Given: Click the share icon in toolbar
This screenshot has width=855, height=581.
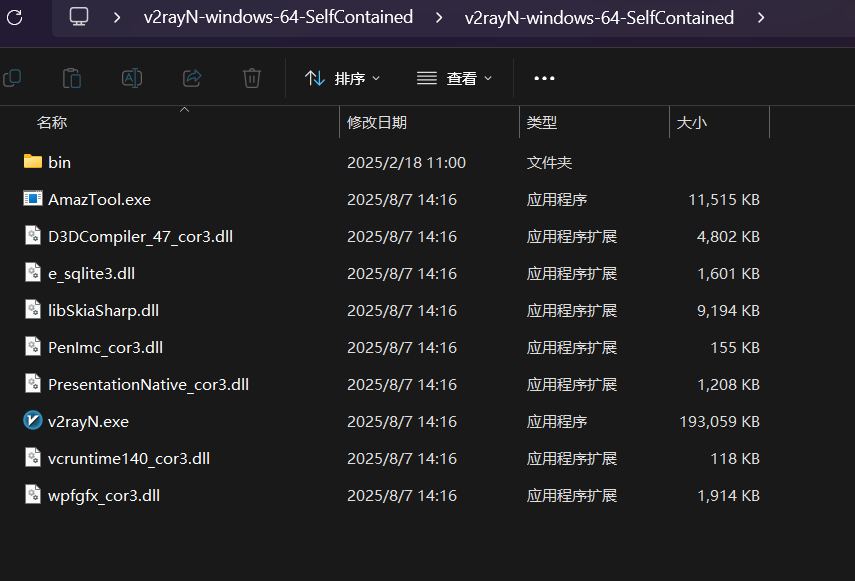Looking at the screenshot, I should point(192,78).
